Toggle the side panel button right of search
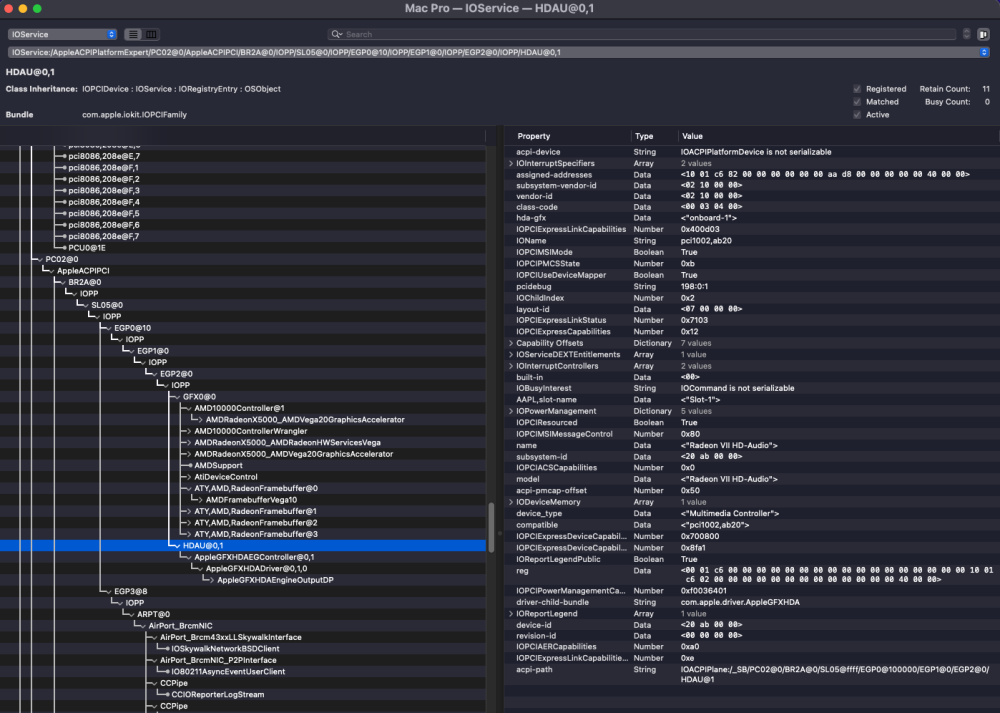This screenshot has height=713, width=1000. [x=983, y=34]
